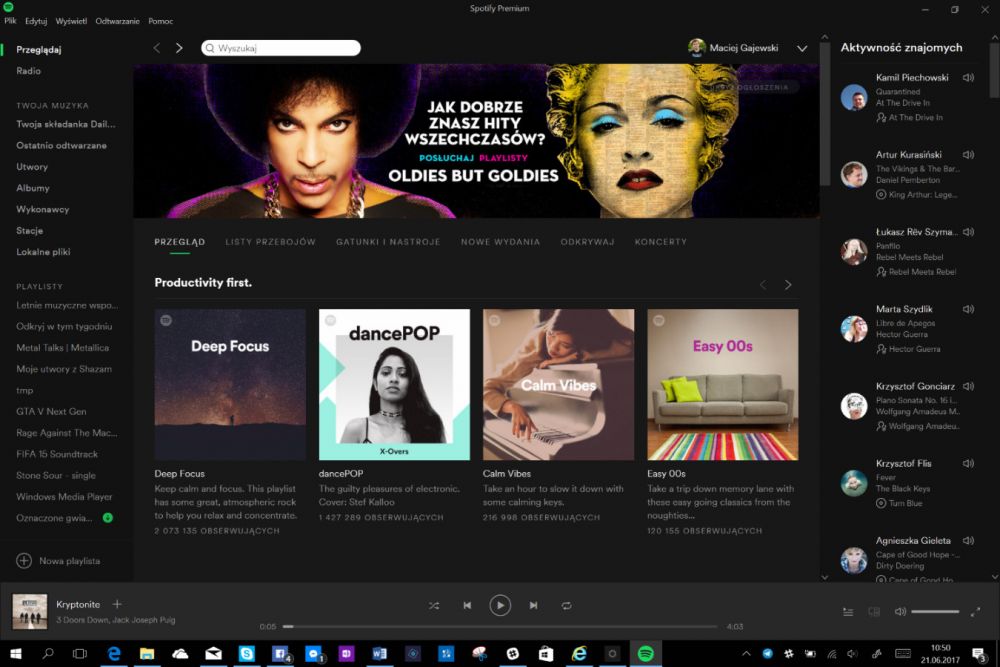
Task: Open the Pomoc menu
Action: (161, 21)
